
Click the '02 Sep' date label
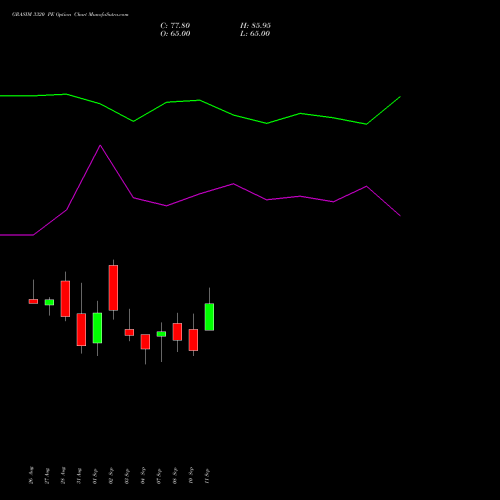click(x=111, y=475)
